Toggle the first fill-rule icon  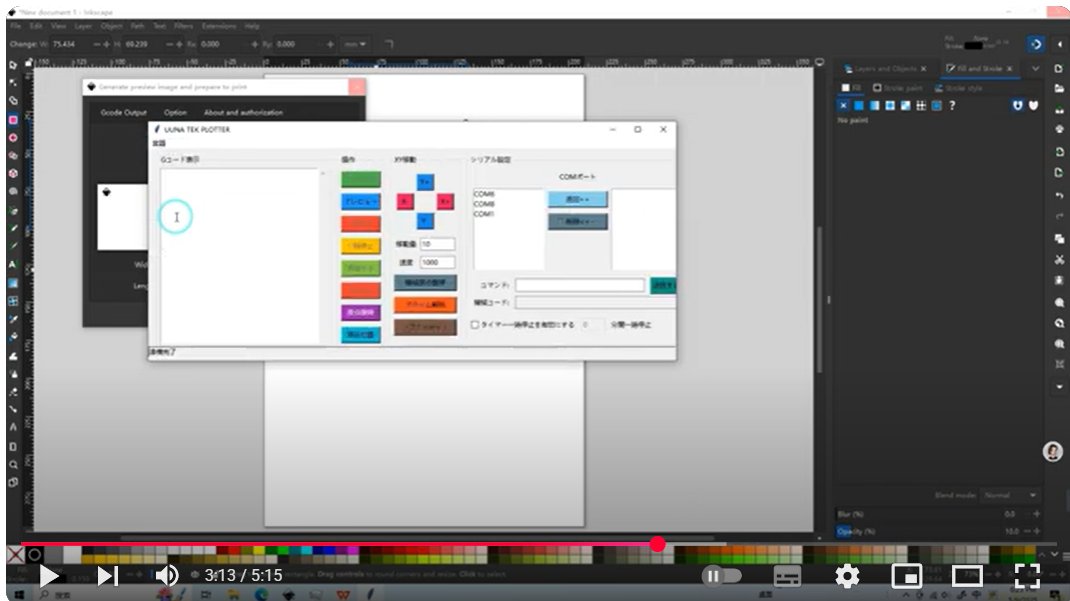click(1017, 106)
